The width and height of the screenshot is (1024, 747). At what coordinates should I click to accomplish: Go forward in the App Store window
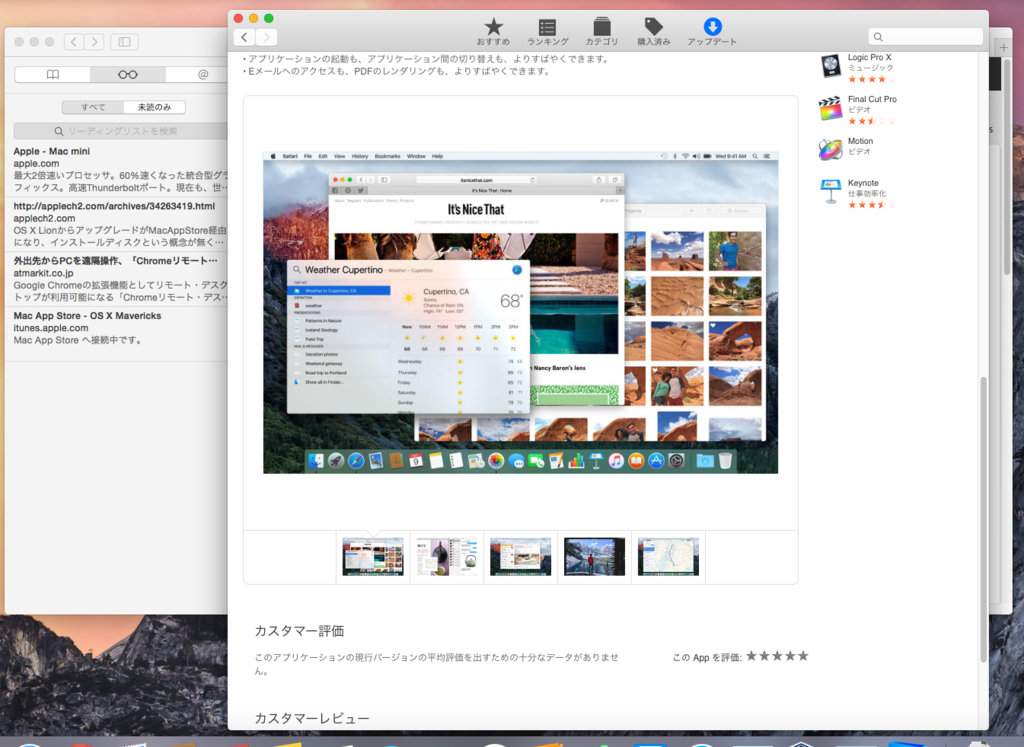point(266,37)
